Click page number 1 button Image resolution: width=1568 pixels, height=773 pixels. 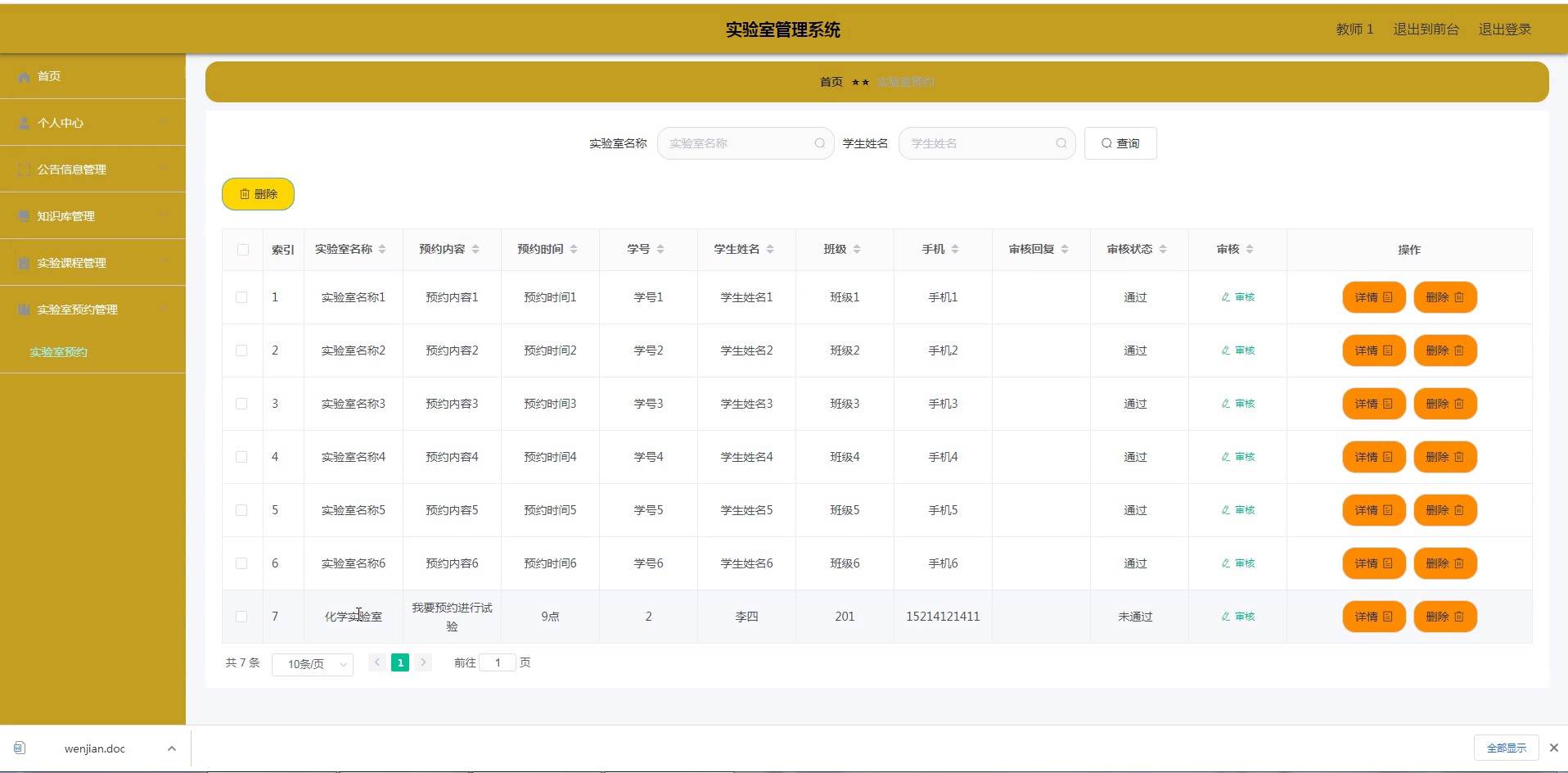point(400,662)
